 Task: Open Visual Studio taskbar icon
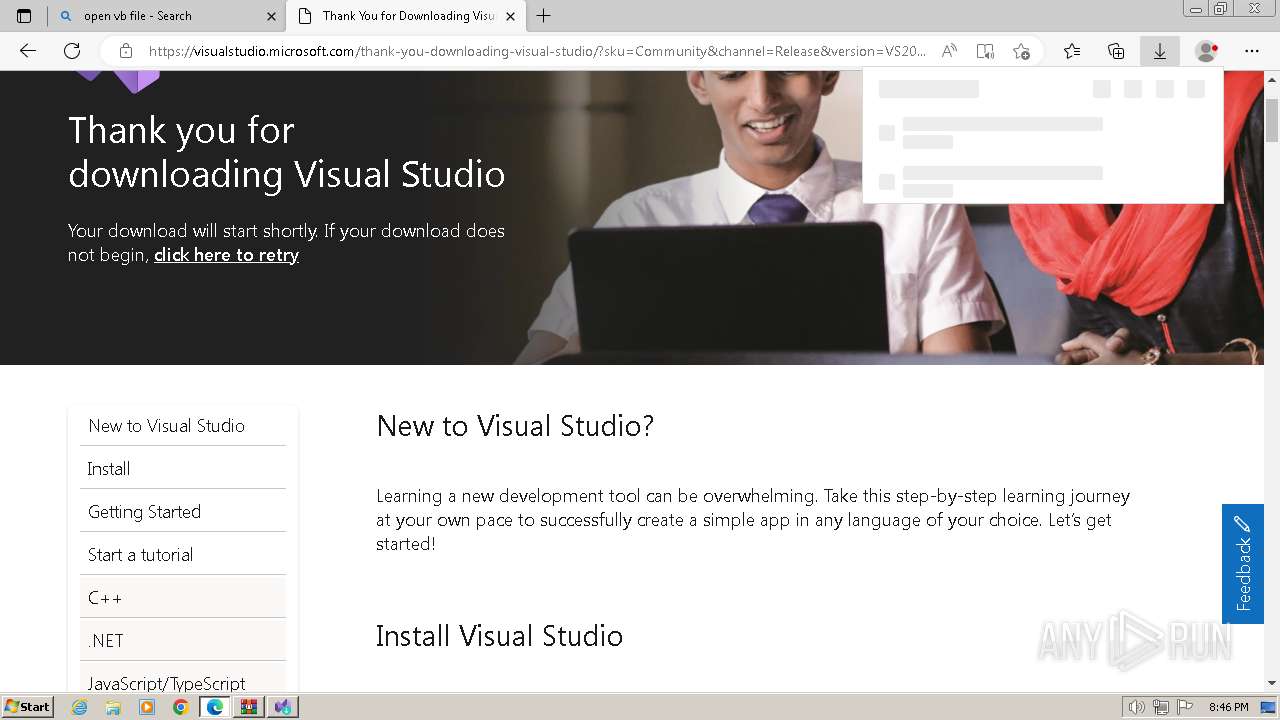(283, 707)
